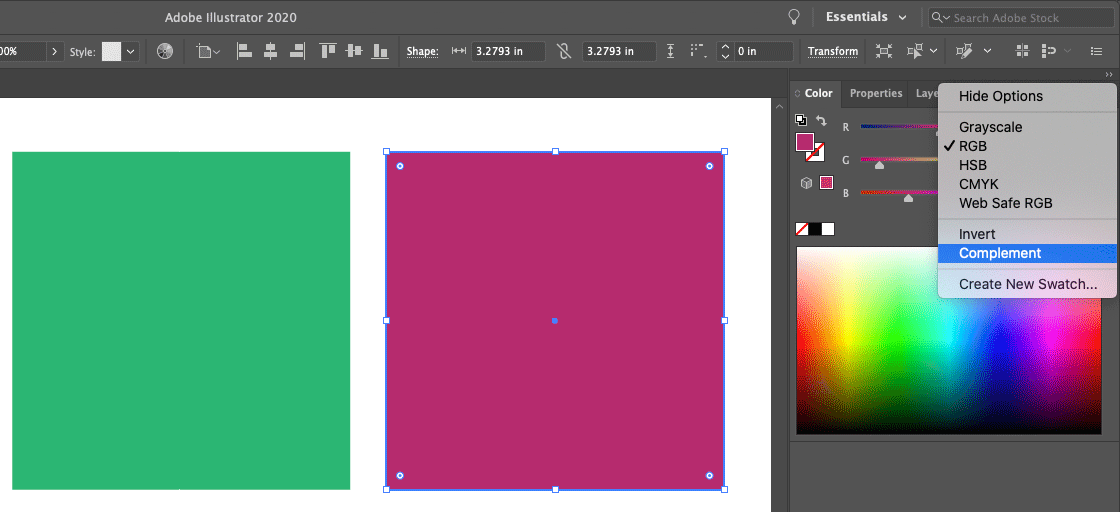Choose Grayscale color mode
This screenshot has width=1120, height=512.
click(1026, 127)
